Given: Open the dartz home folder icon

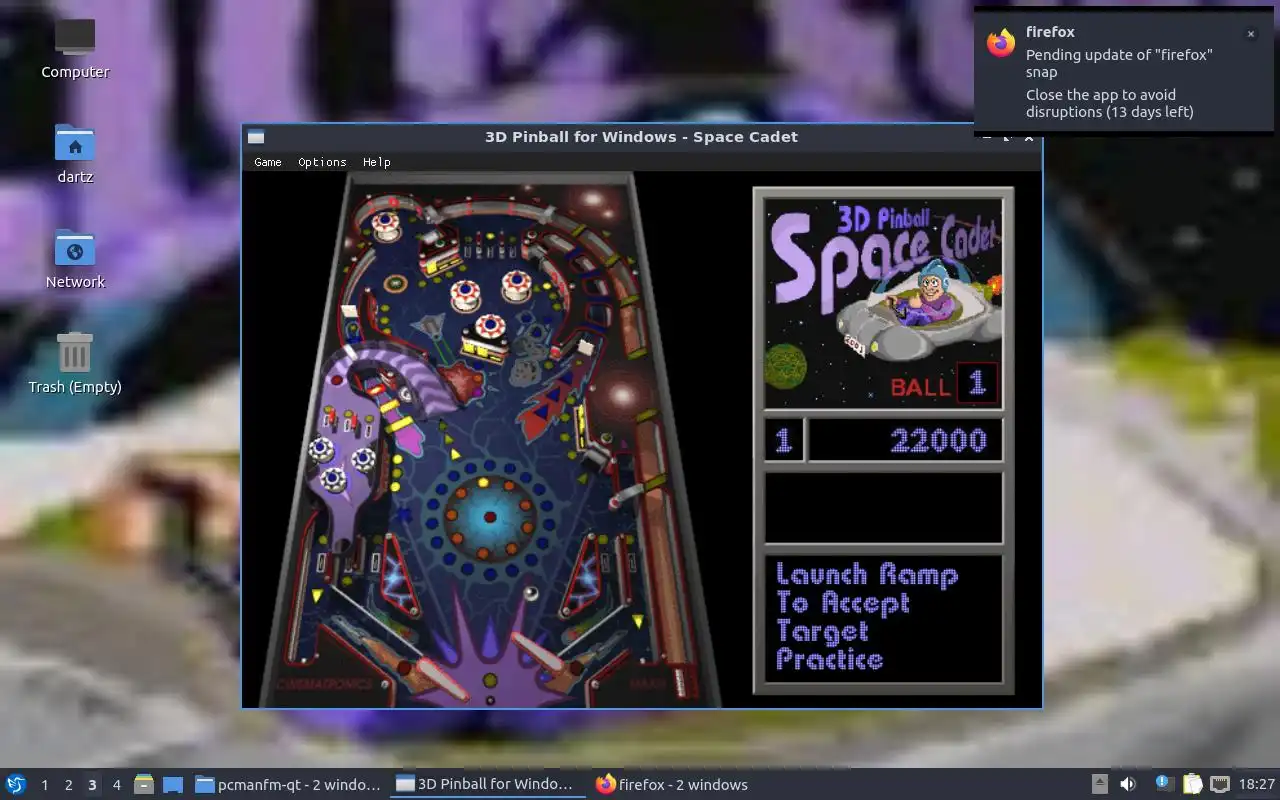Looking at the screenshot, I should pyautogui.click(x=75, y=154).
